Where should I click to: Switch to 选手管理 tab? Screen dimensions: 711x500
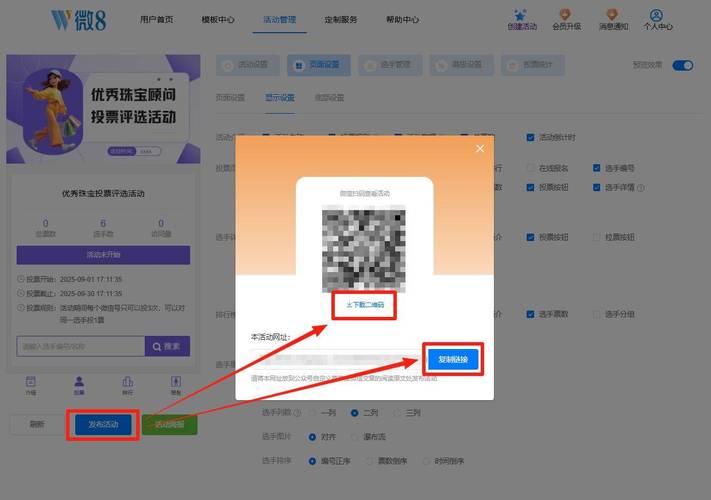click(390, 65)
